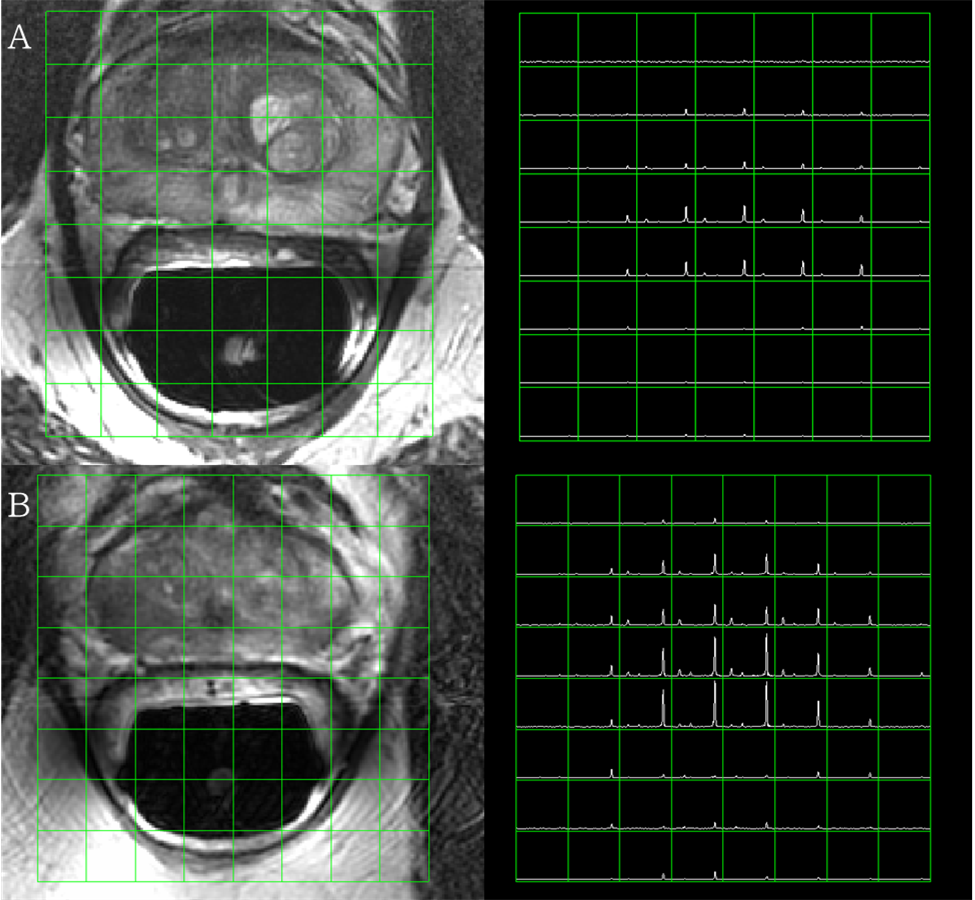Viewport: 975px width, 900px height.
Task: Choose top-right voxel on MRI image B
Action: pyautogui.click(x=404, y=500)
